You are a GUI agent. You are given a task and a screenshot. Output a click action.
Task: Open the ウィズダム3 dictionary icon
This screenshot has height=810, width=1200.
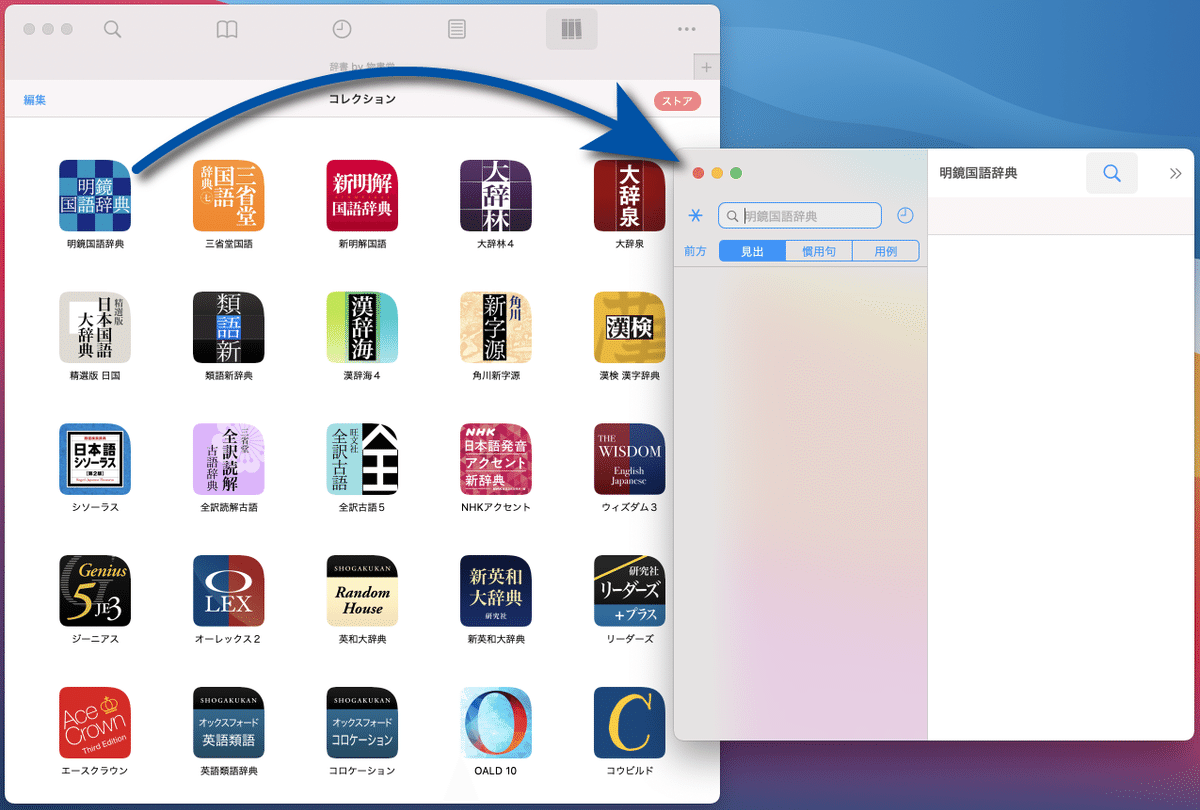click(629, 459)
